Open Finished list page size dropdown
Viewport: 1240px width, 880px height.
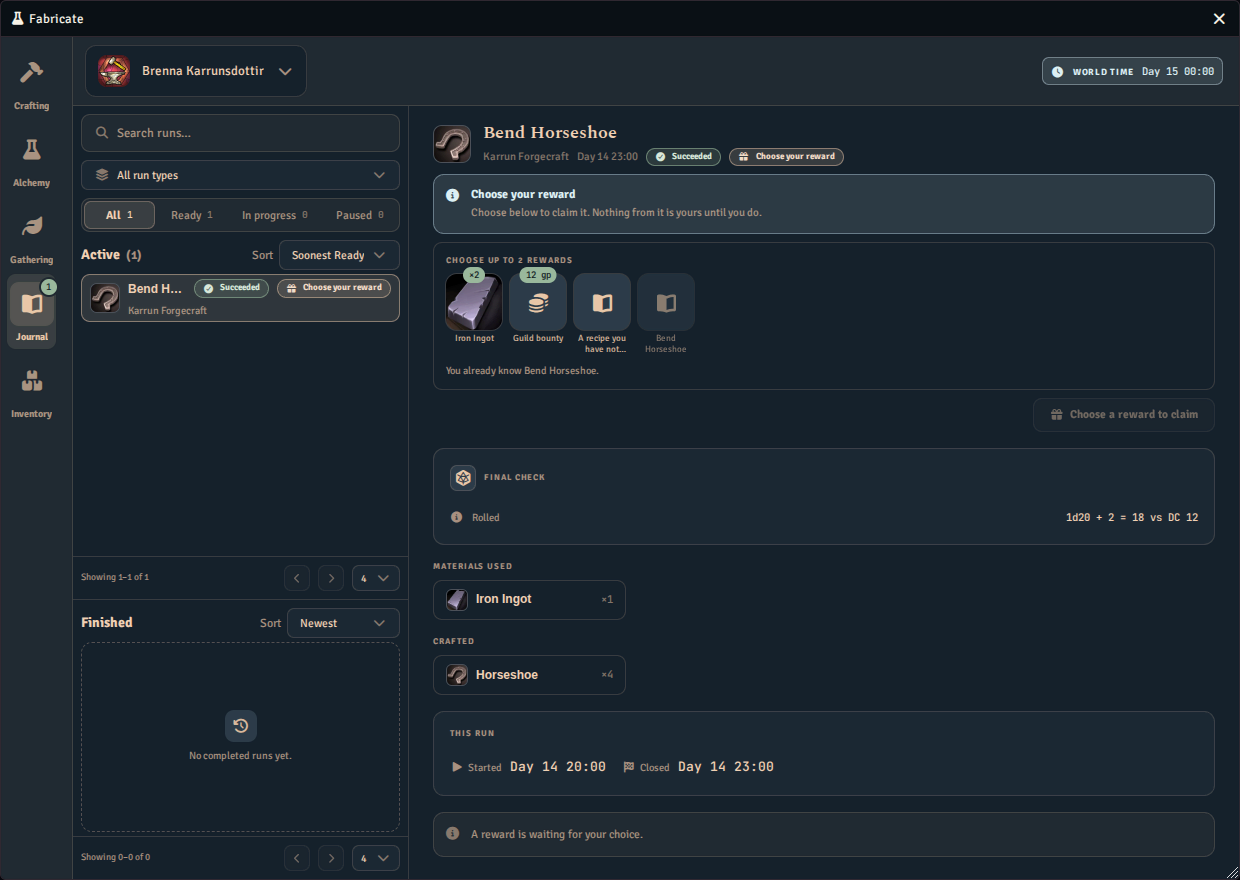(376, 858)
